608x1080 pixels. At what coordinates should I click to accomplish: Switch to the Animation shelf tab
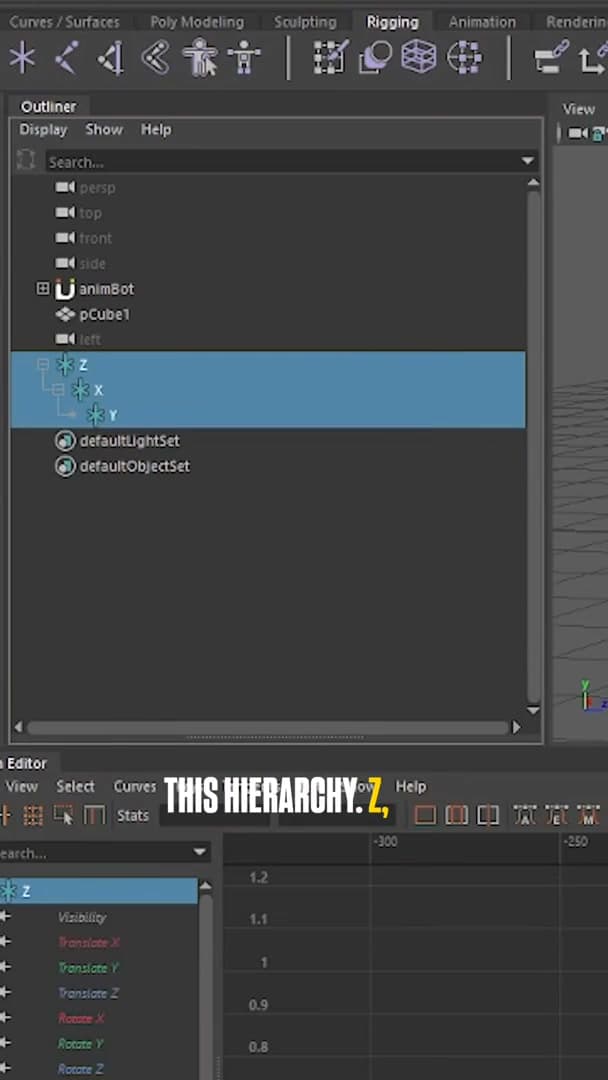pyautogui.click(x=482, y=22)
